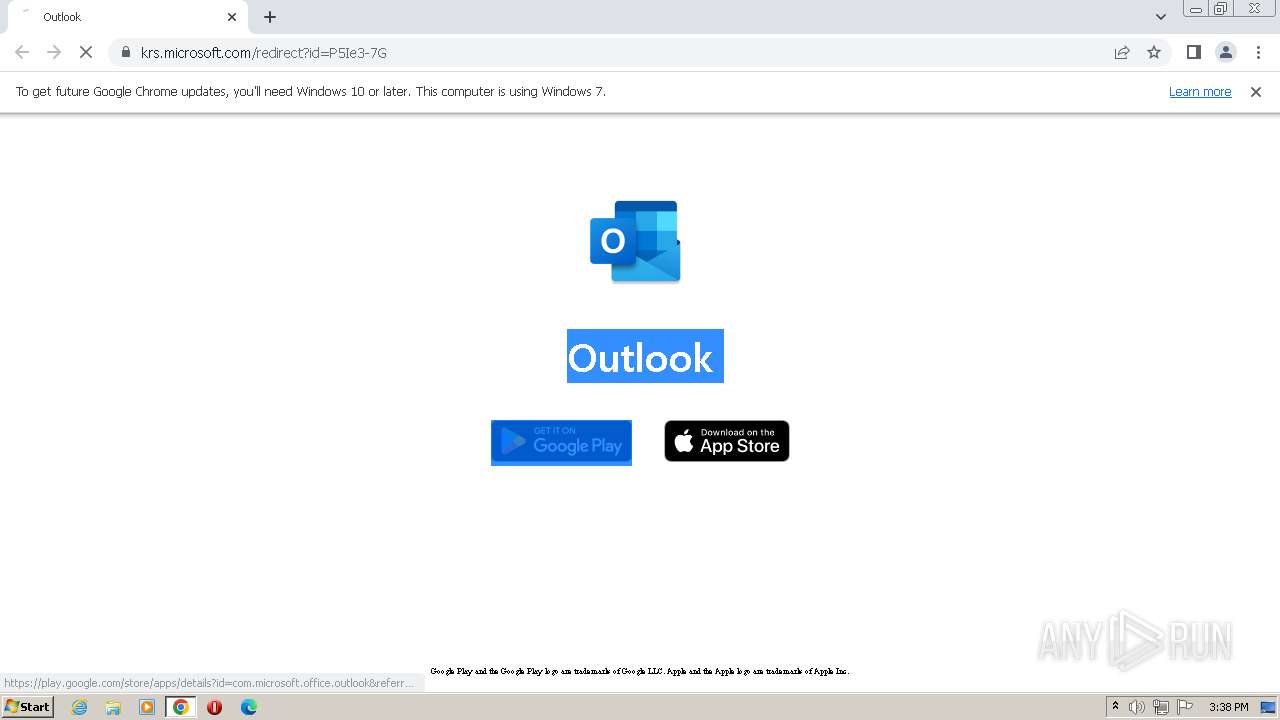The height and width of the screenshot is (720, 1280).
Task: Stop loading the page
Action: (86, 52)
